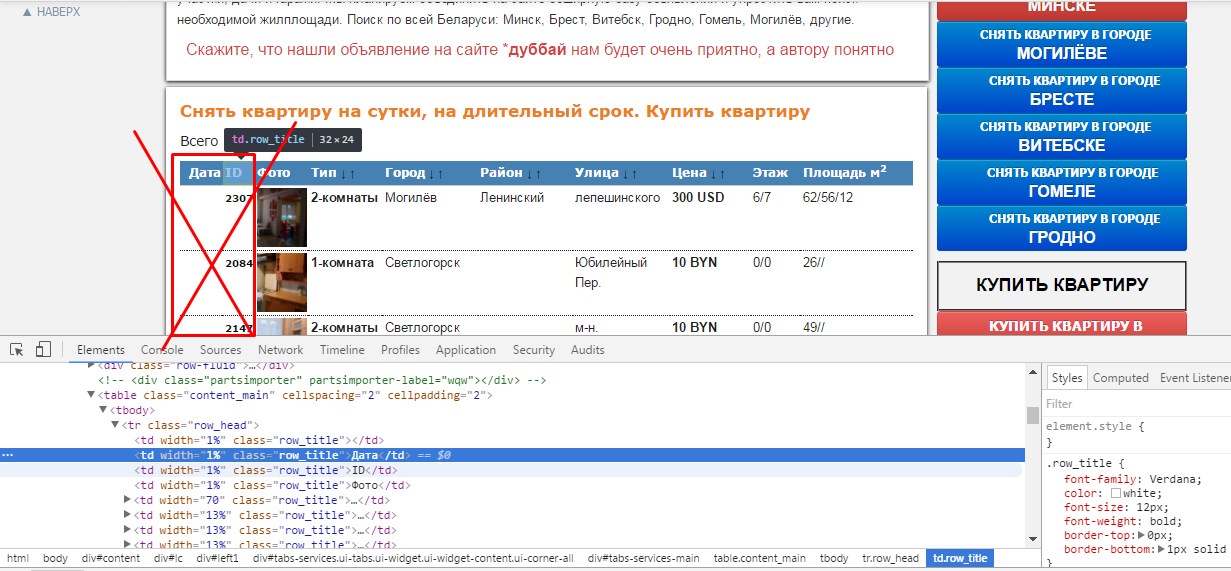This screenshot has width=1231, height=571.
Task: Collapse the table.content_main node
Action: click(x=91, y=395)
